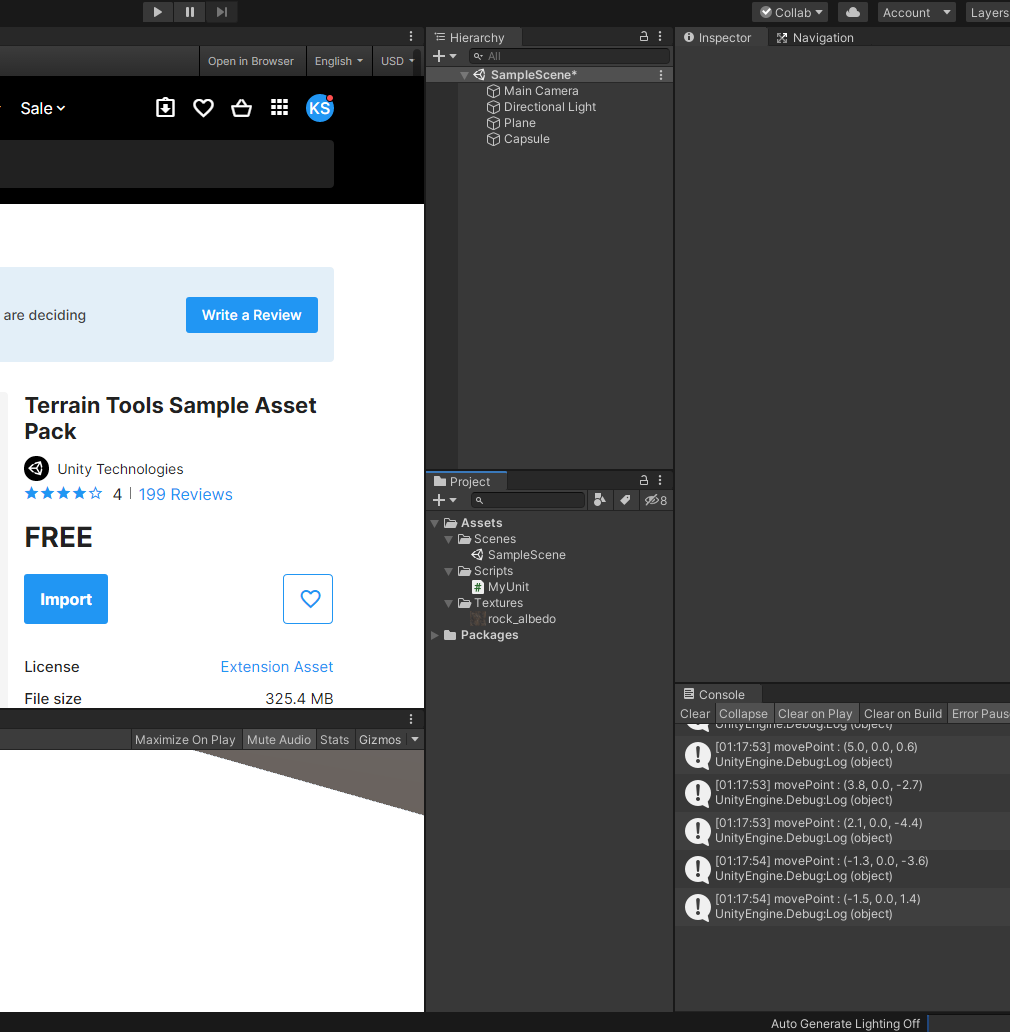Pause the game with the Pause button
Viewport: 1010px width, 1032px height.
(189, 12)
